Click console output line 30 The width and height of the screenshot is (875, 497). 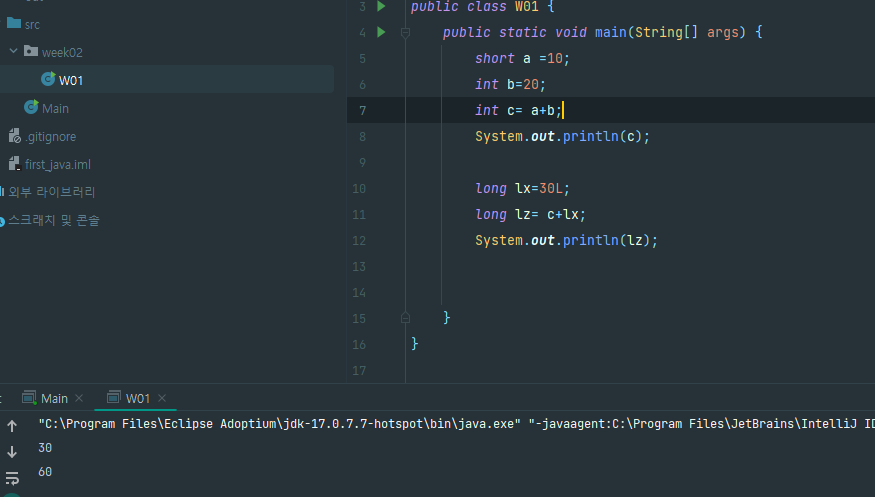pyautogui.click(x=45, y=448)
